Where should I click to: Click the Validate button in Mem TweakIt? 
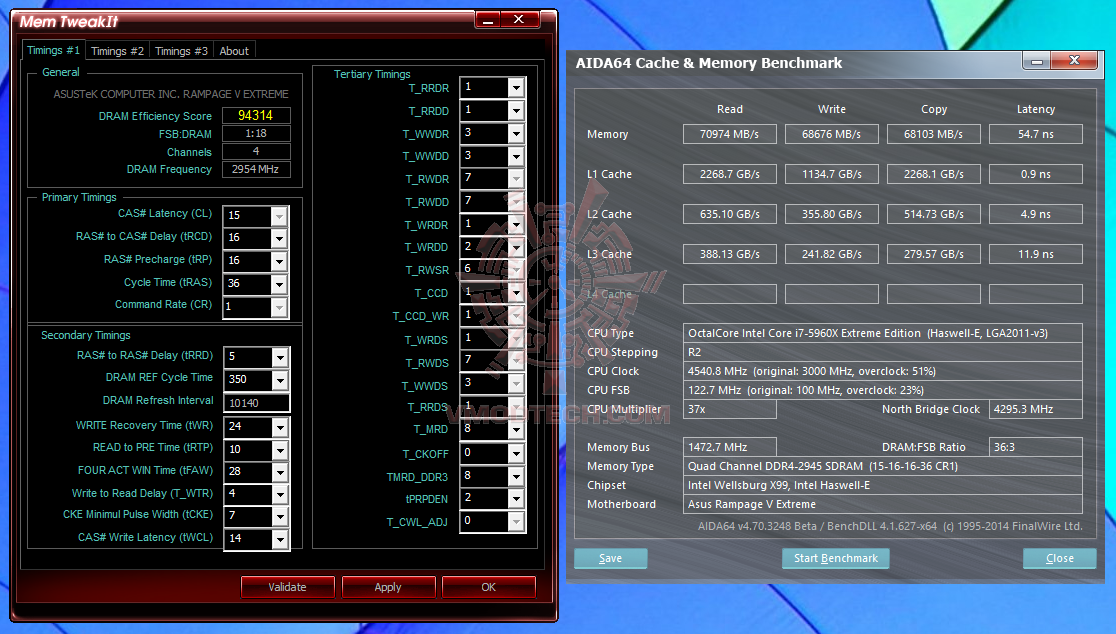pos(288,587)
